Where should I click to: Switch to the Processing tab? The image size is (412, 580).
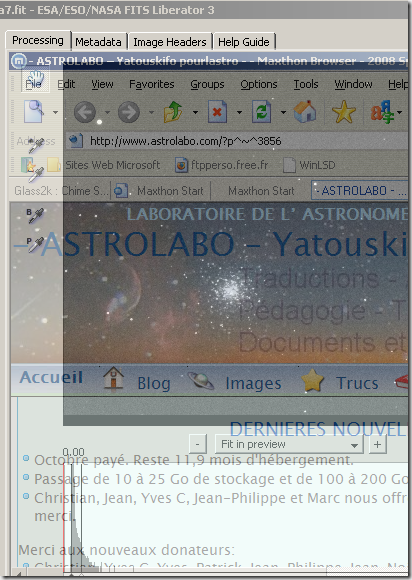[38, 40]
